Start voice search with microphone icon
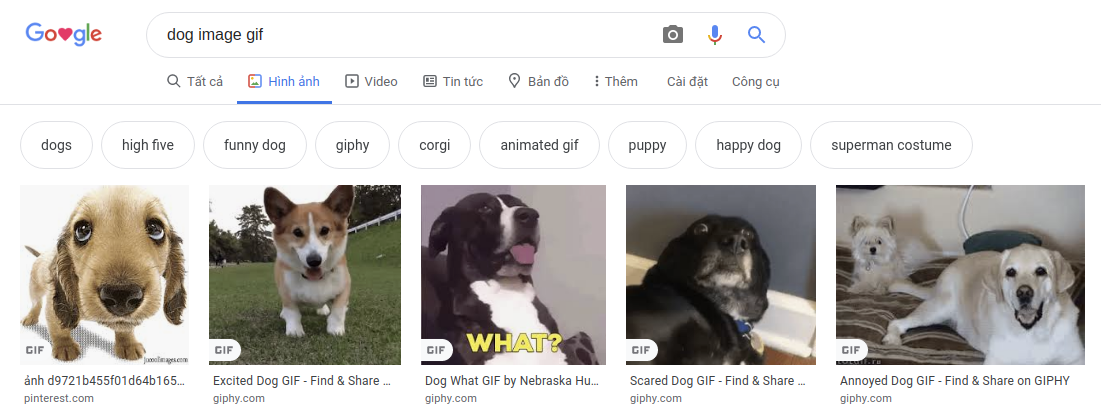The height and width of the screenshot is (417, 1101). 714,35
